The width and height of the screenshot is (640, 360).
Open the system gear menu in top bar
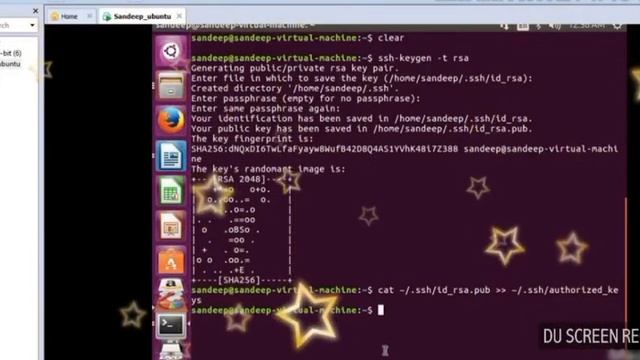tap(617, 27)
